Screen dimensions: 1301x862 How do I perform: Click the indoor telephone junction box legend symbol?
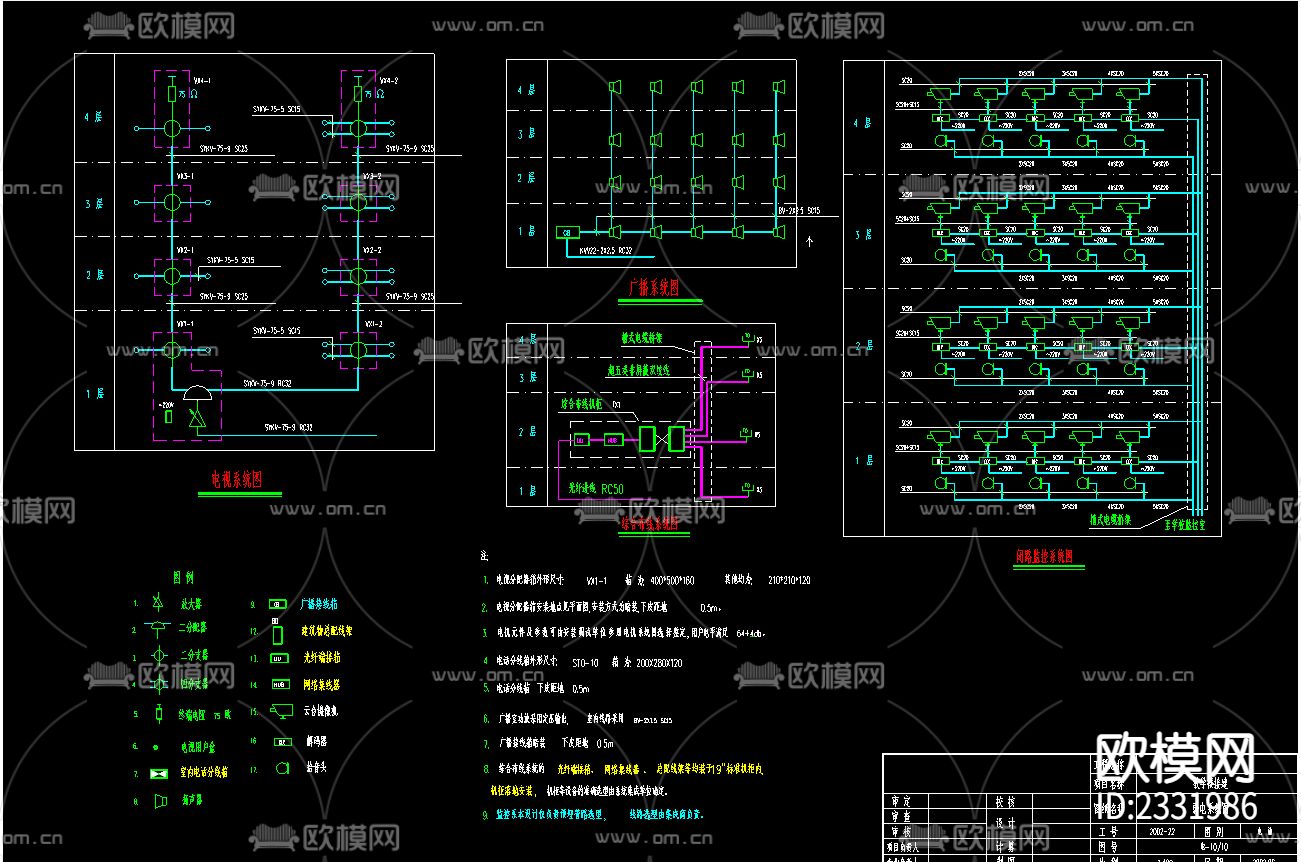point(158,773)
